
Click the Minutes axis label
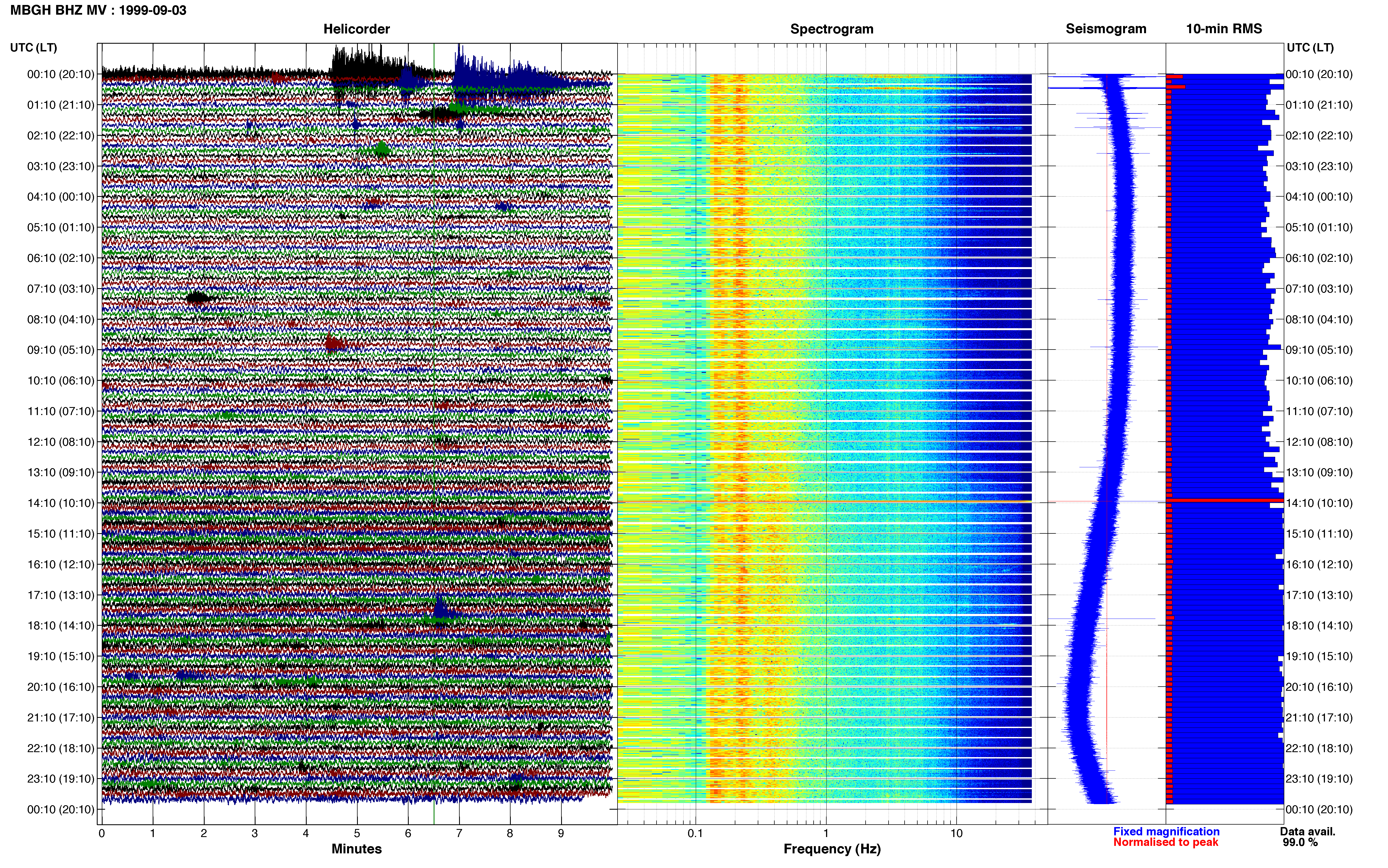356,848
